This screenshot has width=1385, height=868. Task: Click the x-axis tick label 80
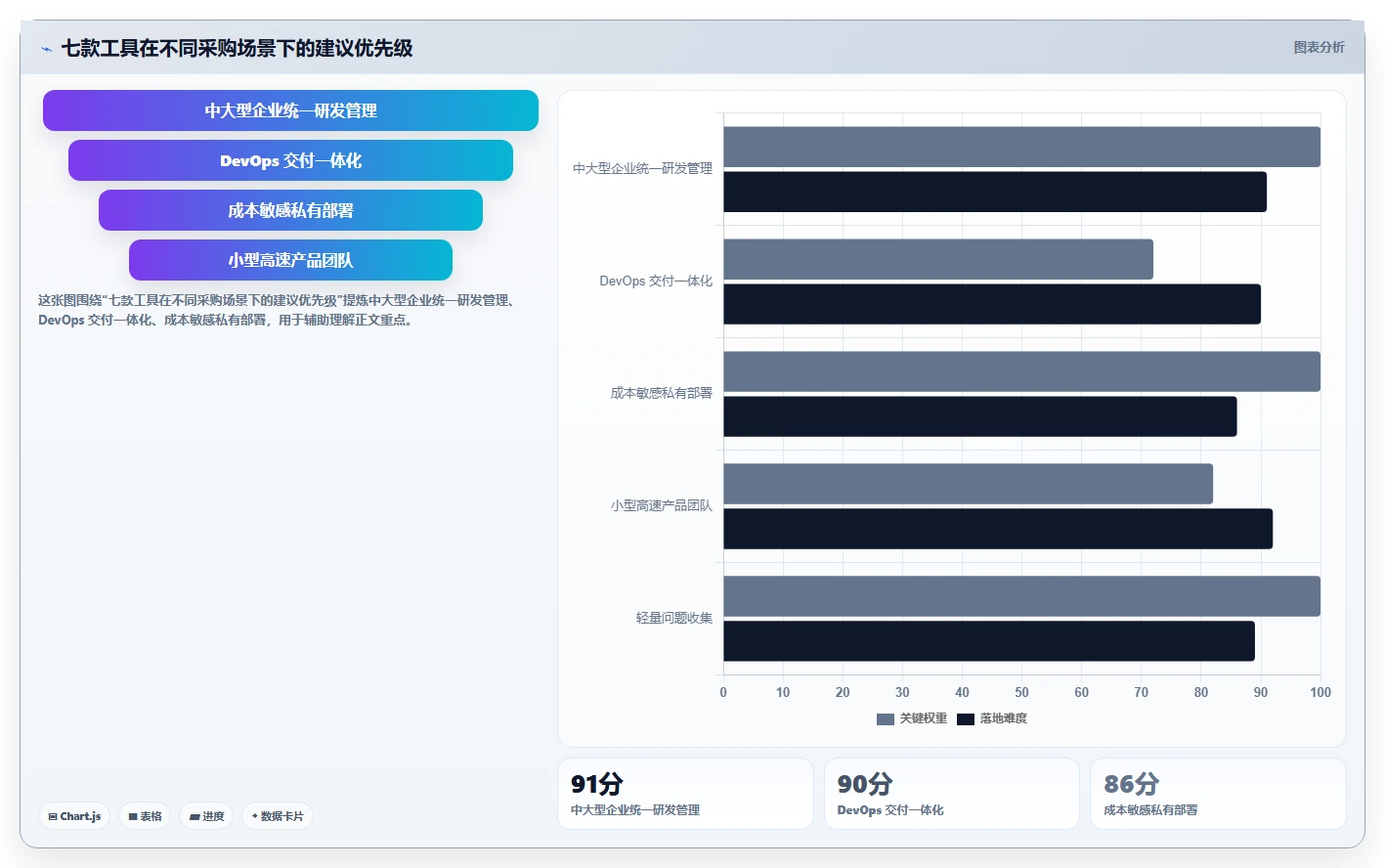tap(1201, 692)
